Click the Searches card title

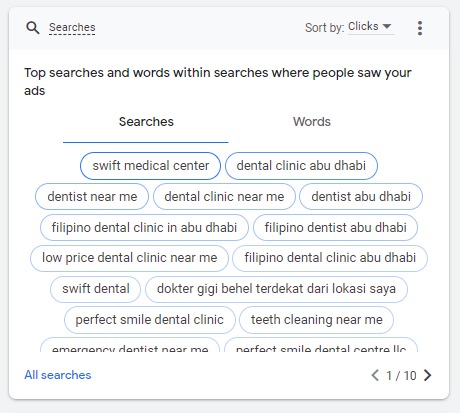72,27
